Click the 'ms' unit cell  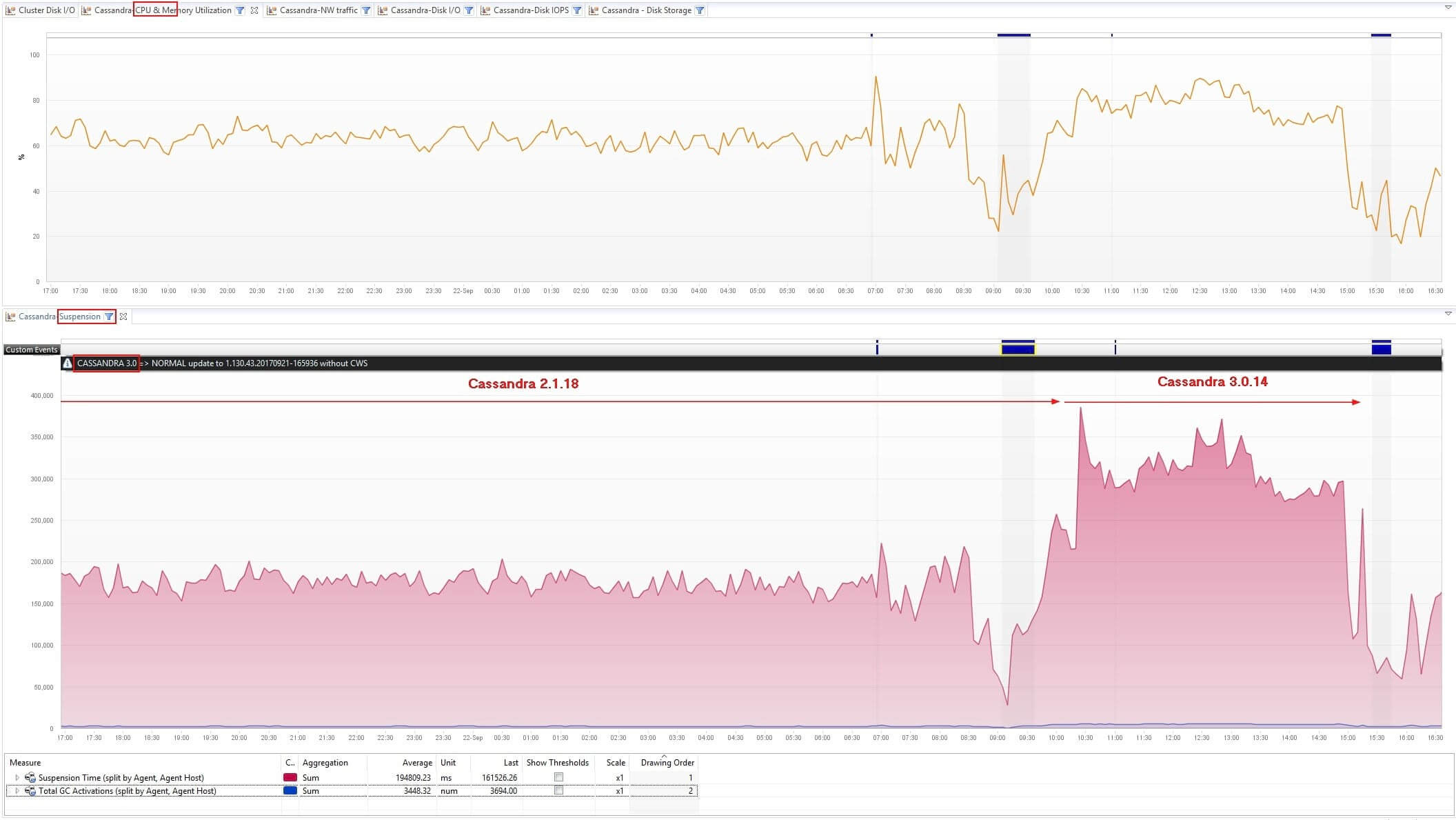(x=446, y=778)
